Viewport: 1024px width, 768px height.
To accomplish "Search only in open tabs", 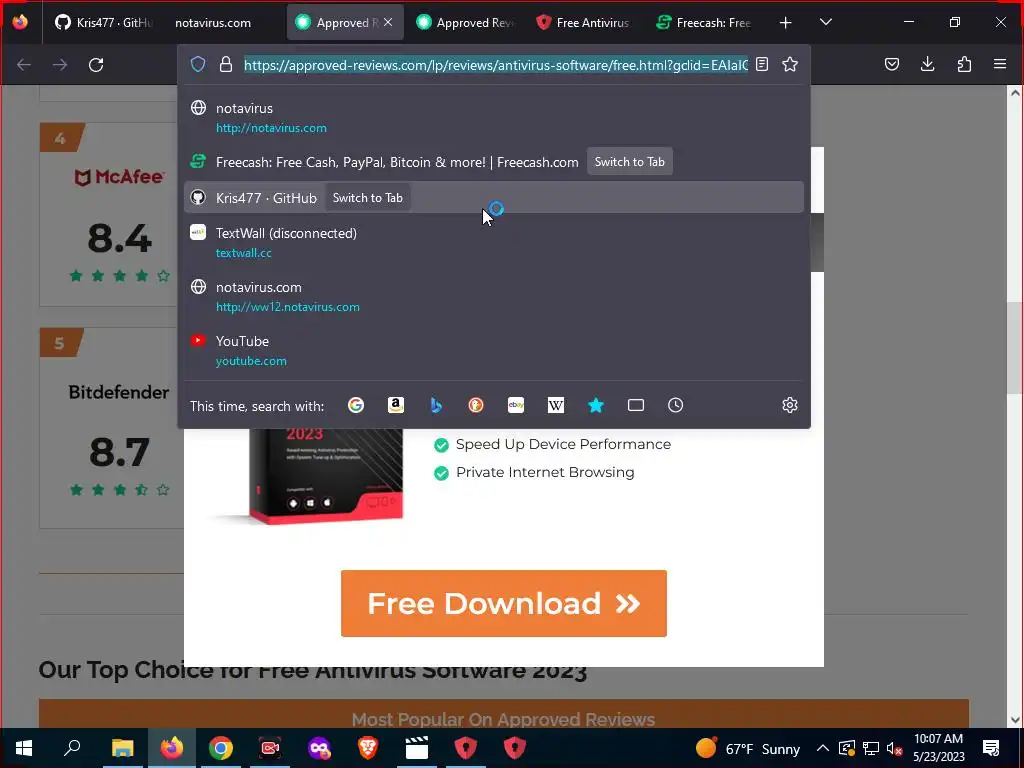I will [636, 406].
